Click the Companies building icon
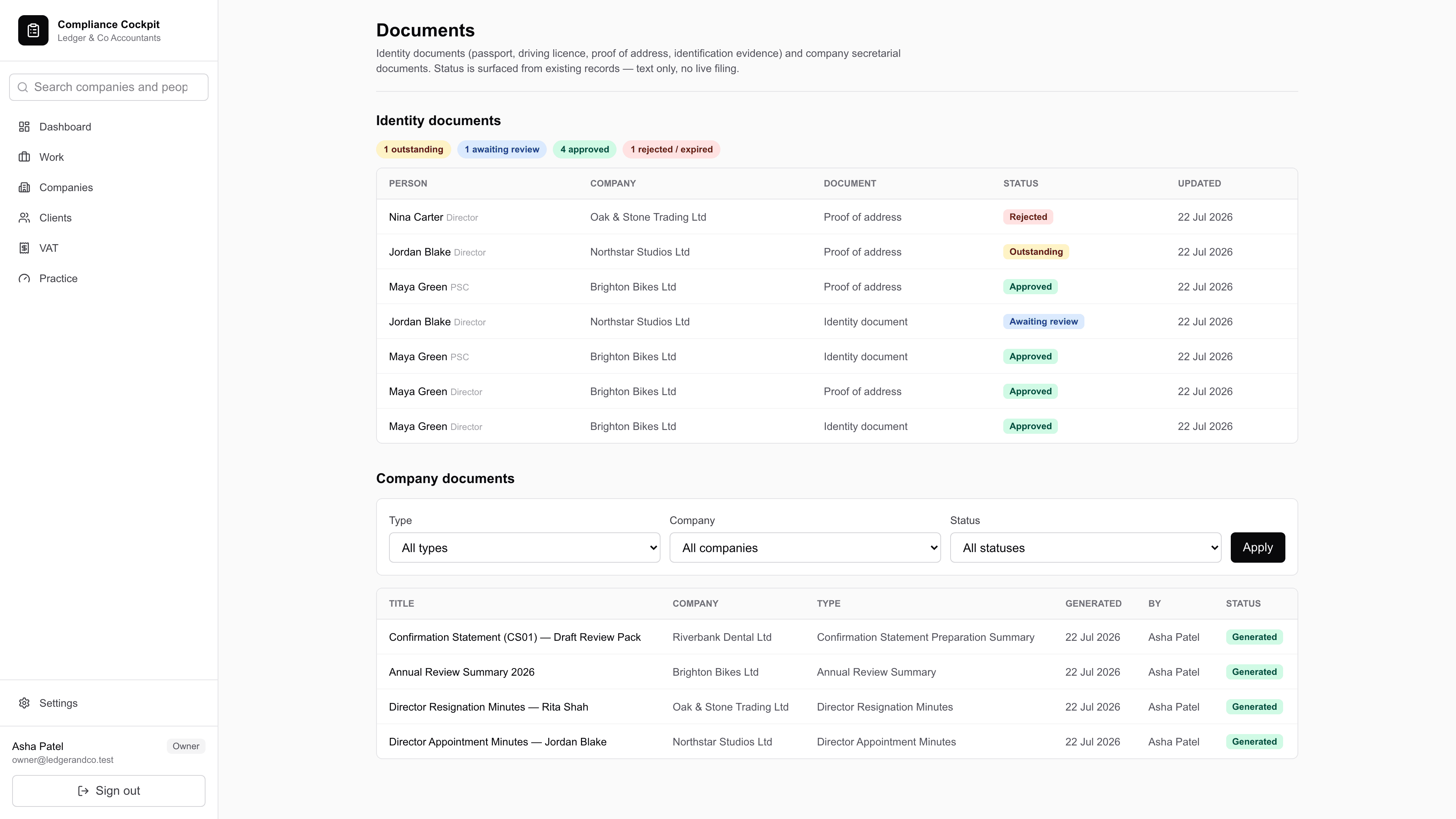 [24, 188]
